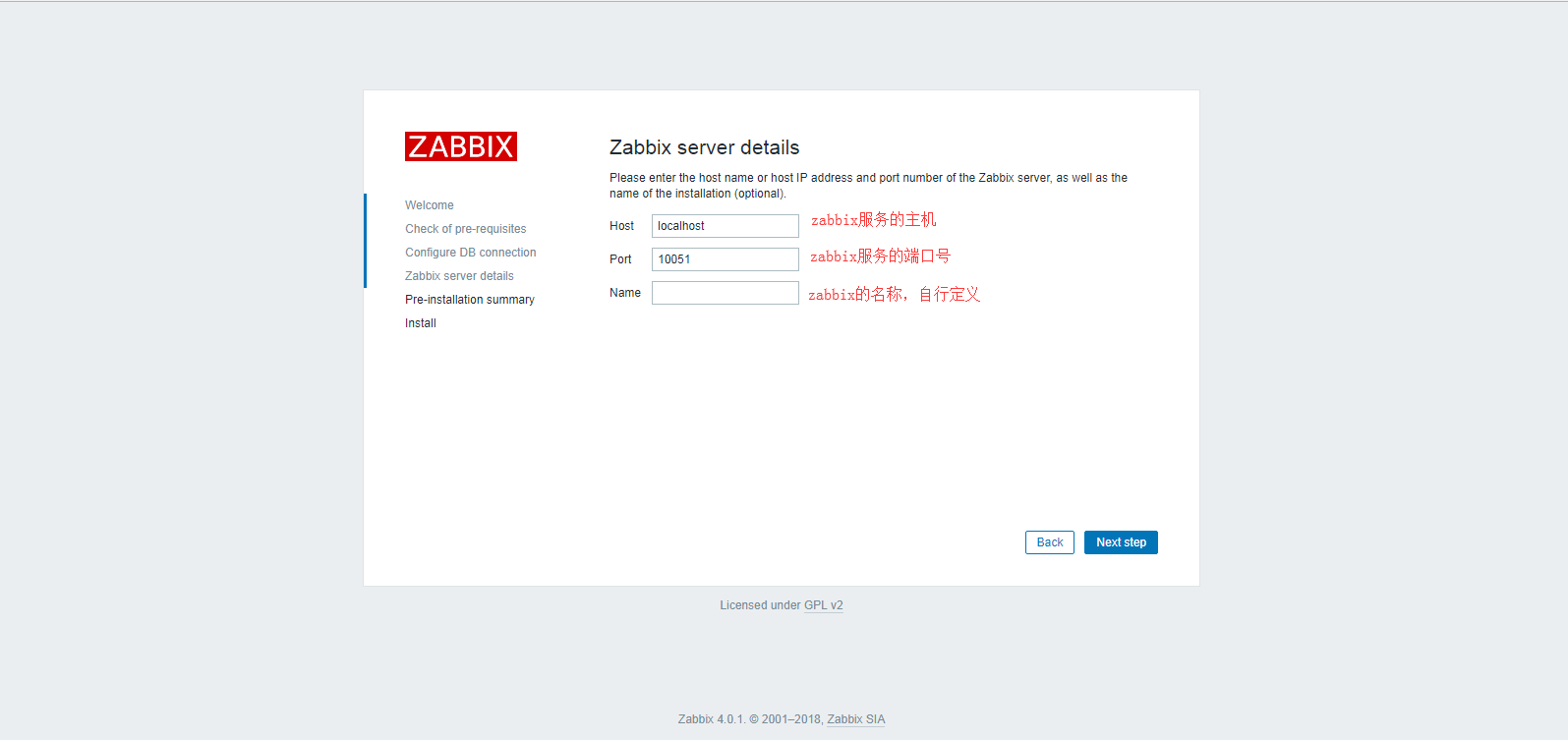Select Pre-installation summary step

pyautogui.click(x=470, y=300)
